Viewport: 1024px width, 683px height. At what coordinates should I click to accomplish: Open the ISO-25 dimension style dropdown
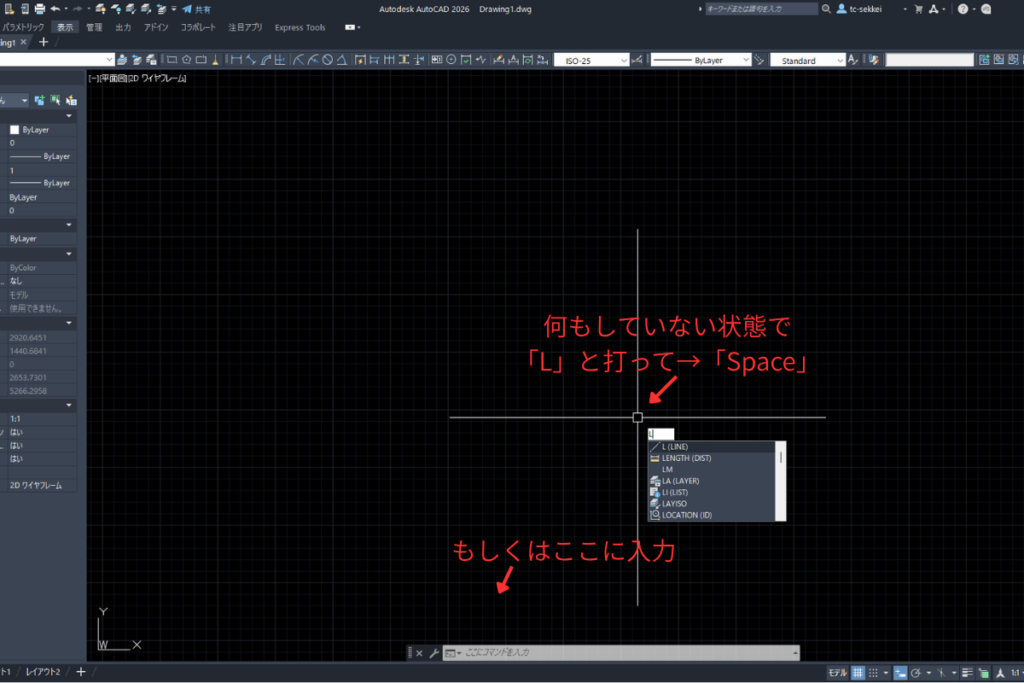(x=591, y=60)
